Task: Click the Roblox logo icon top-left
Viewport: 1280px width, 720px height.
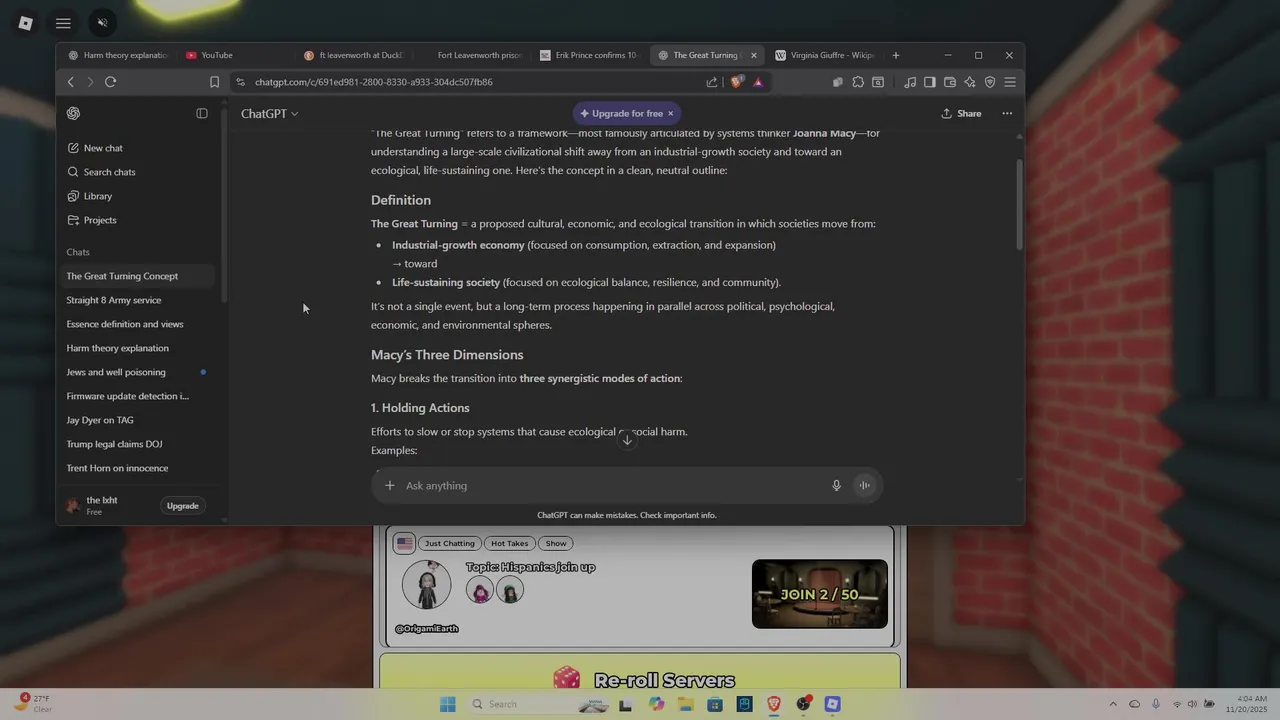Action: click(x=26, y=23)
